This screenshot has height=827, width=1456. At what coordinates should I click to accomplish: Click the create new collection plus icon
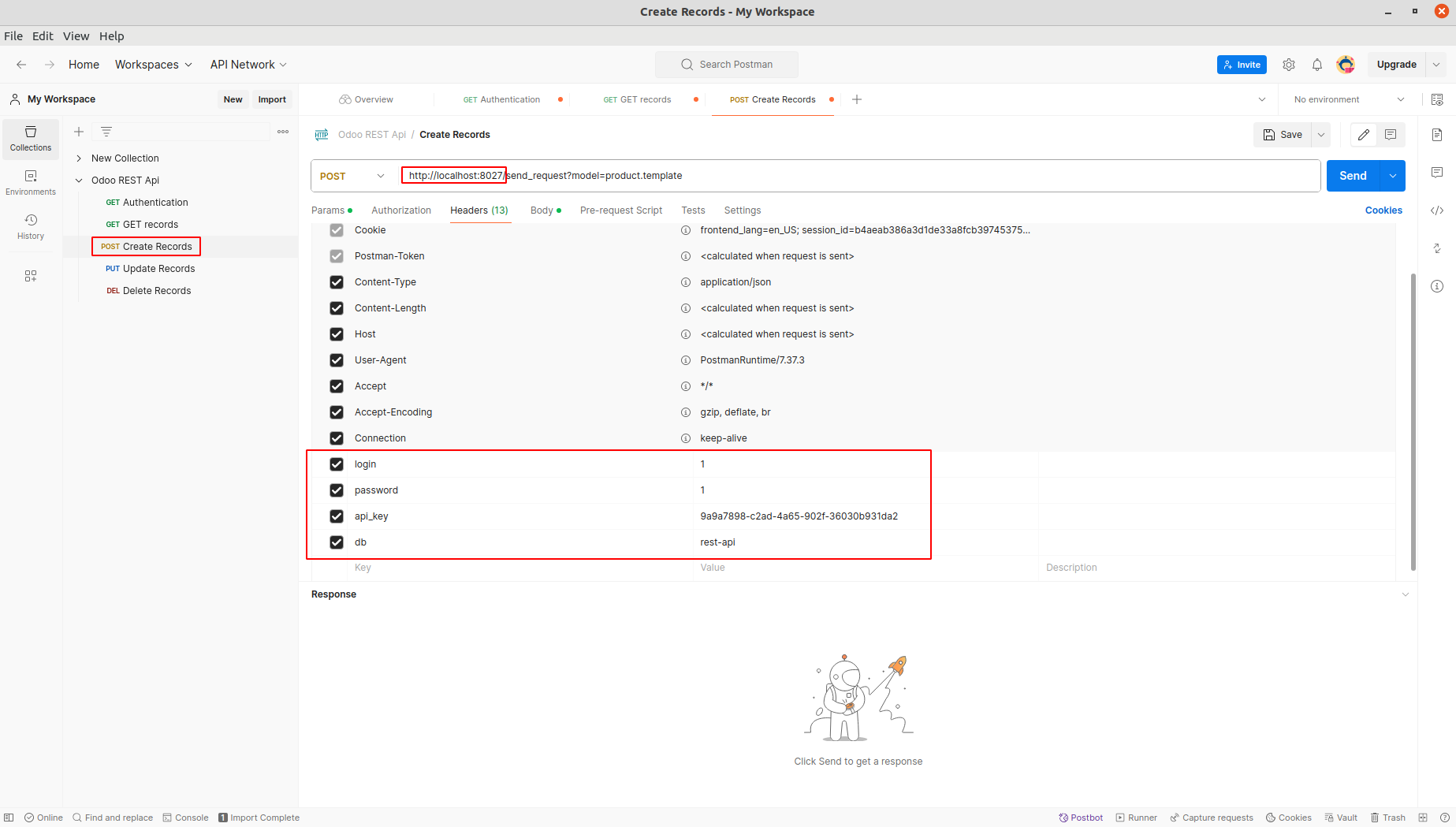coord(79,132)
